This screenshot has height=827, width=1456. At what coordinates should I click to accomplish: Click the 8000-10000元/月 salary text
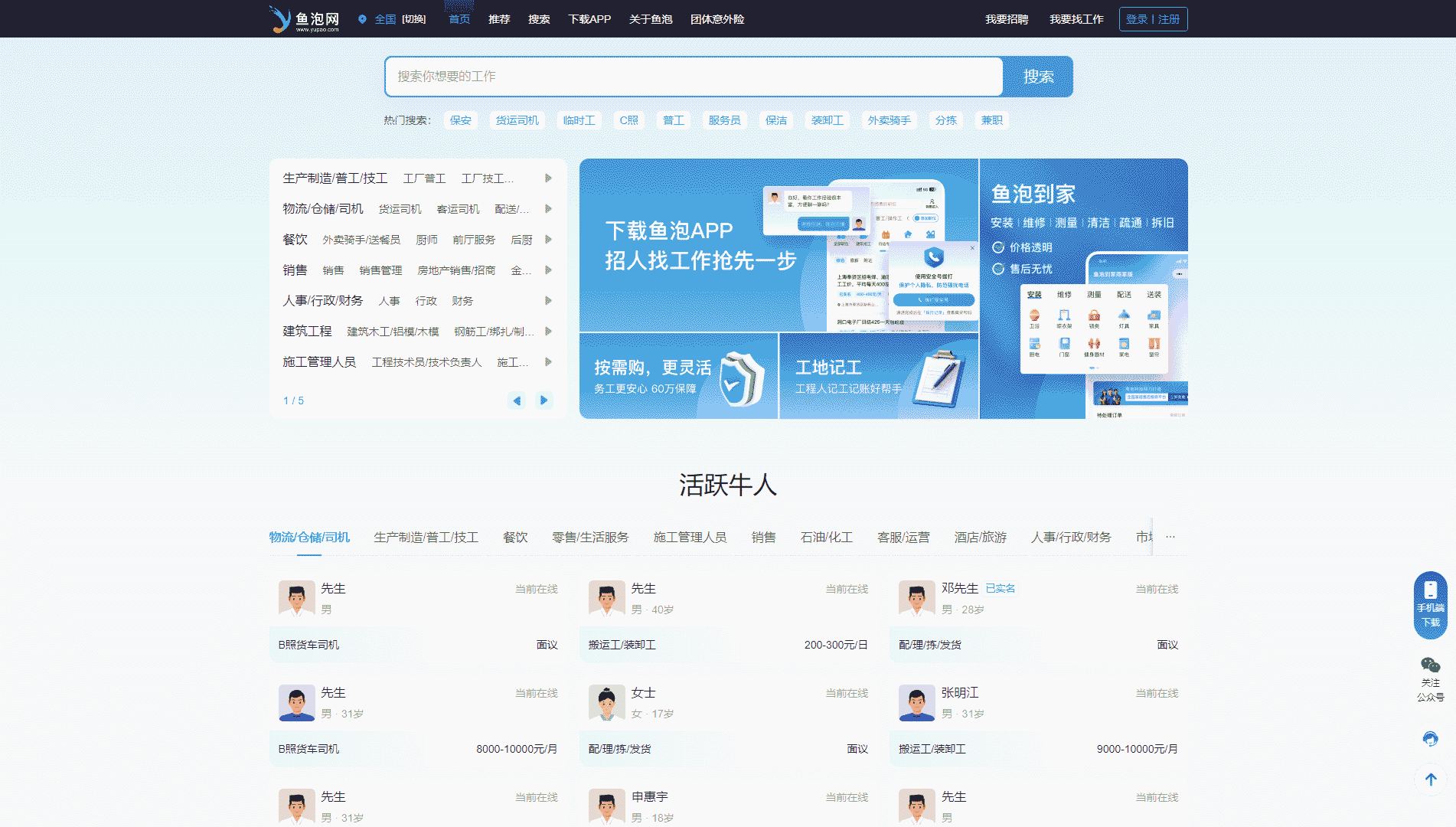(517, 749)
